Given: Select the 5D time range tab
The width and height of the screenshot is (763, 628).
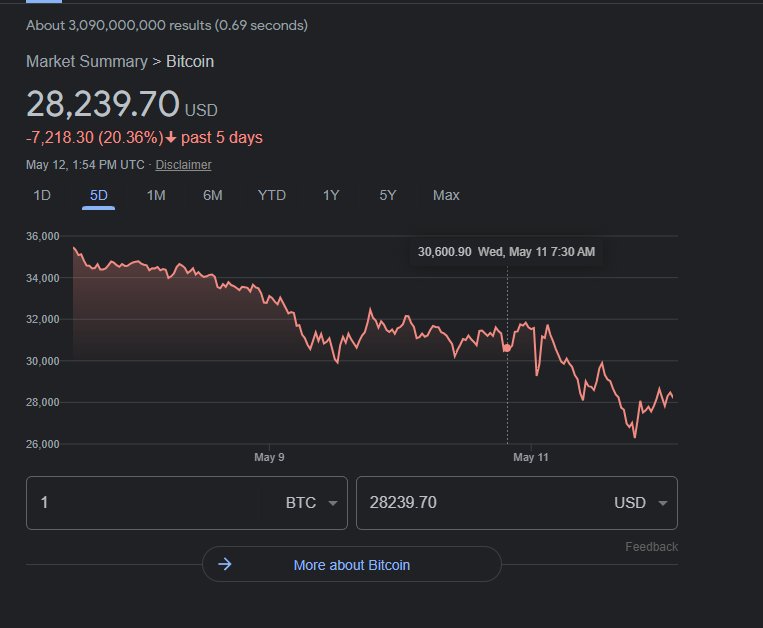Looking at the screenshot, I should [98, 196].
